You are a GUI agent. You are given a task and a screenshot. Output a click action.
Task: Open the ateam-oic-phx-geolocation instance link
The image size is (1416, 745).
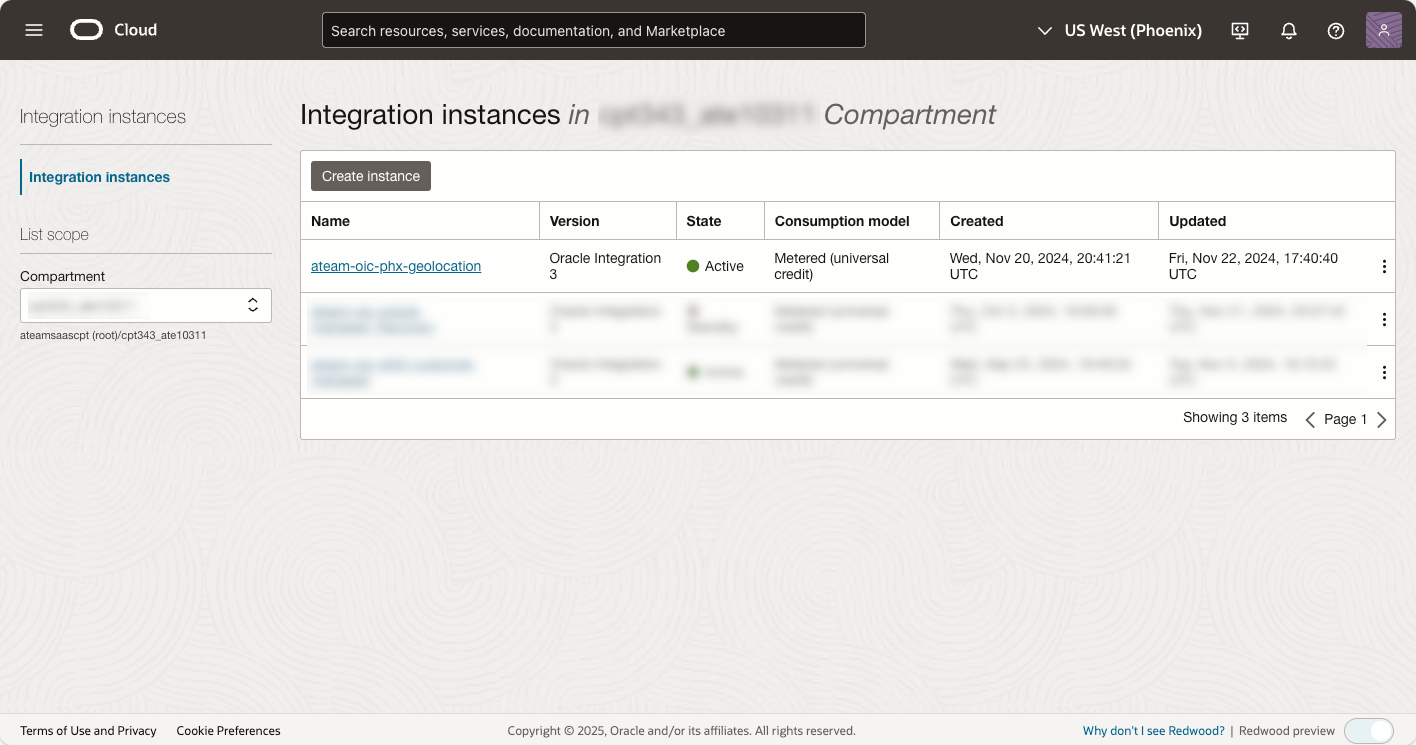[396, 266]
